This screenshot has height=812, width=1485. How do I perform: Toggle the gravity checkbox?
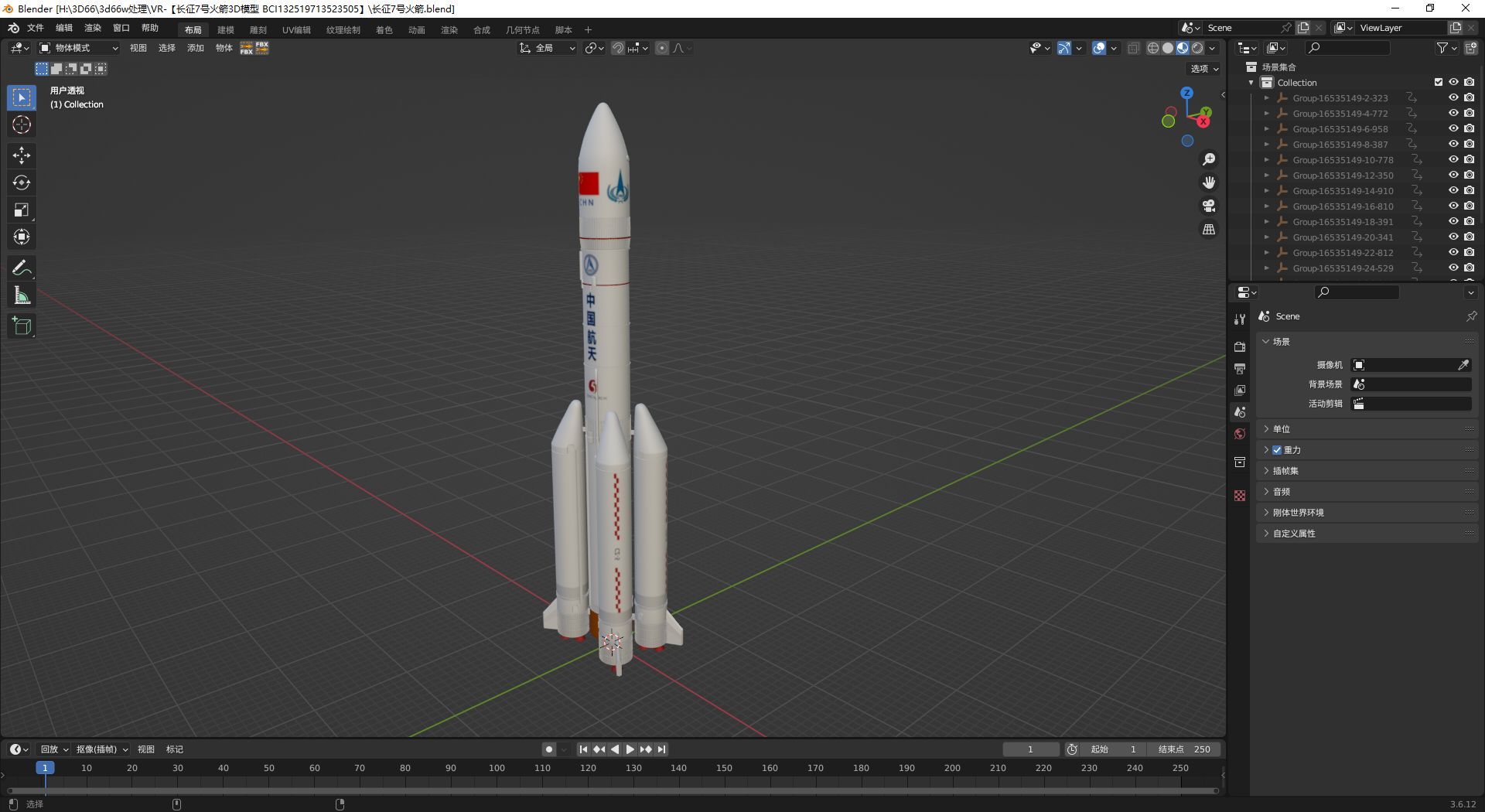(1277, 450)
